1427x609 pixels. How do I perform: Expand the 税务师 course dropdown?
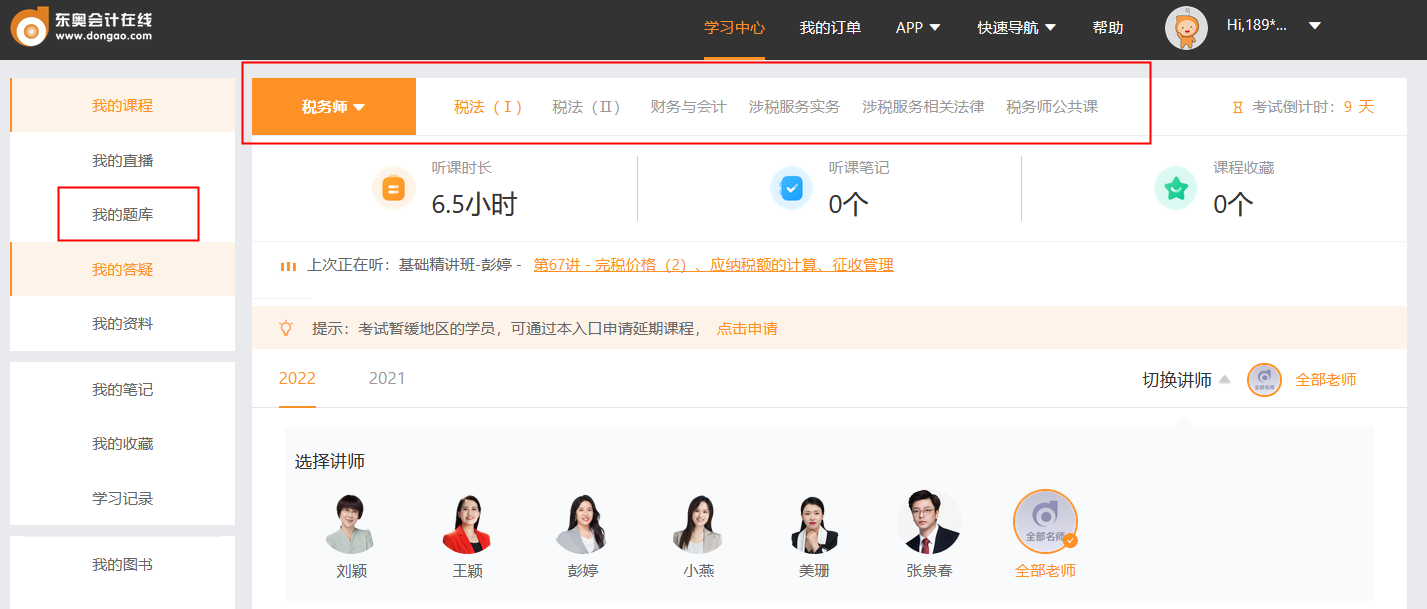(x=333, y=107)
